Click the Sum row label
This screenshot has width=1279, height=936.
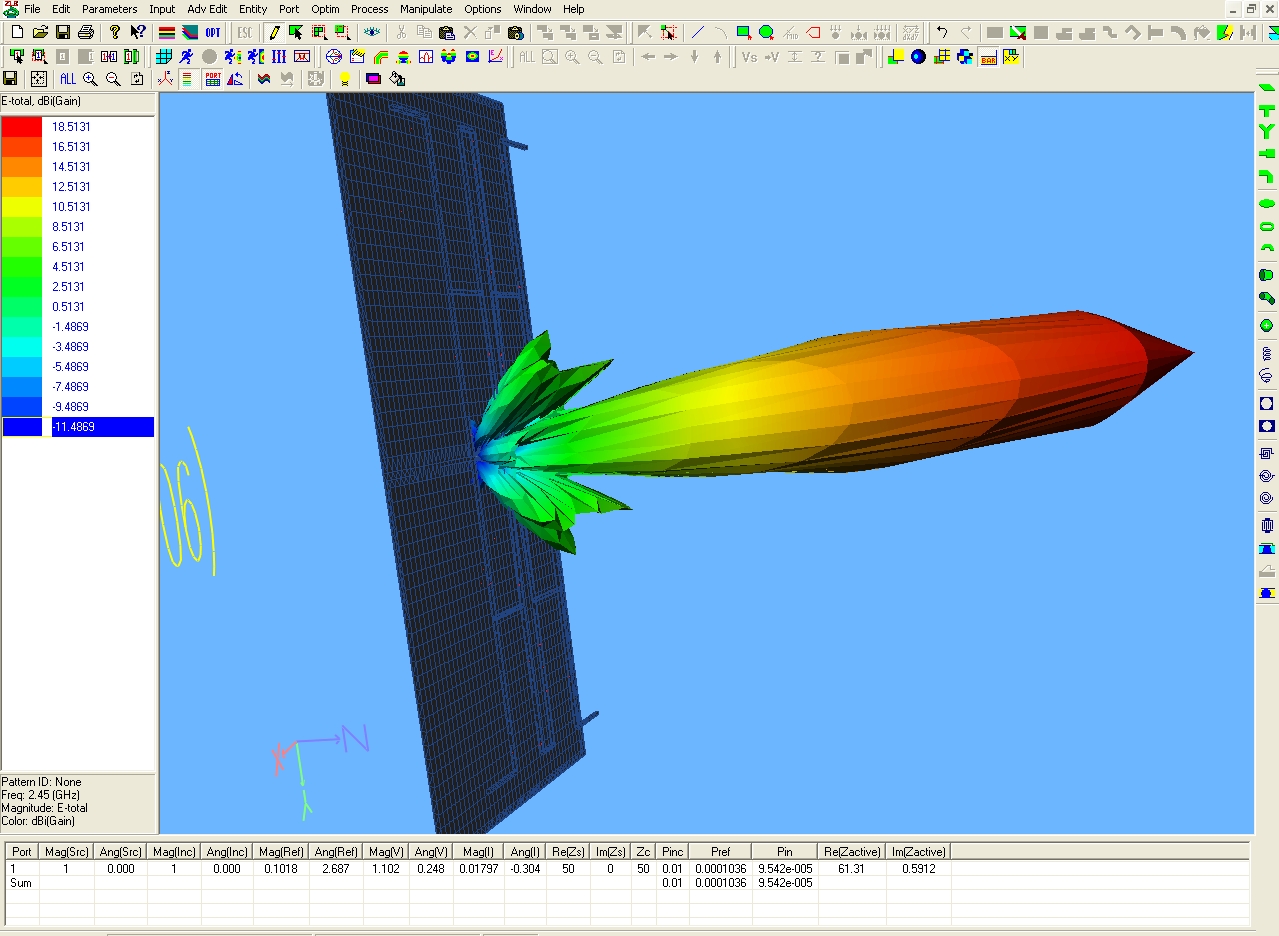(21, 883)
